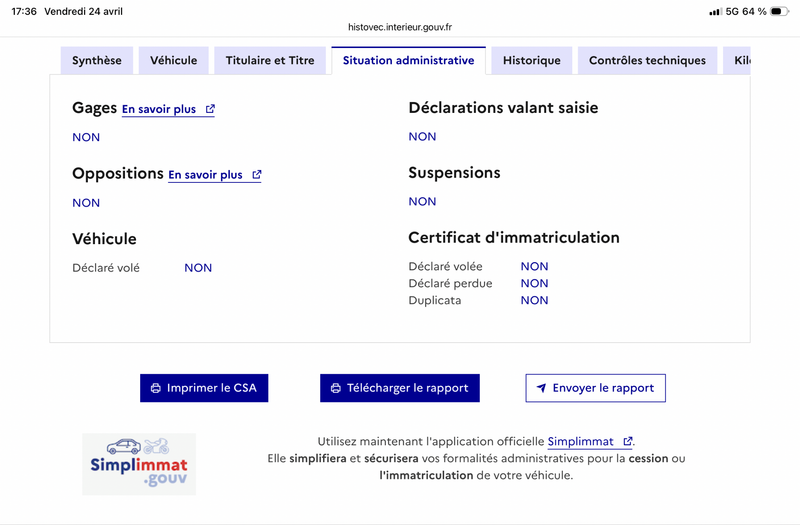Follow the Gages En savoir plus link

[159, 110]
